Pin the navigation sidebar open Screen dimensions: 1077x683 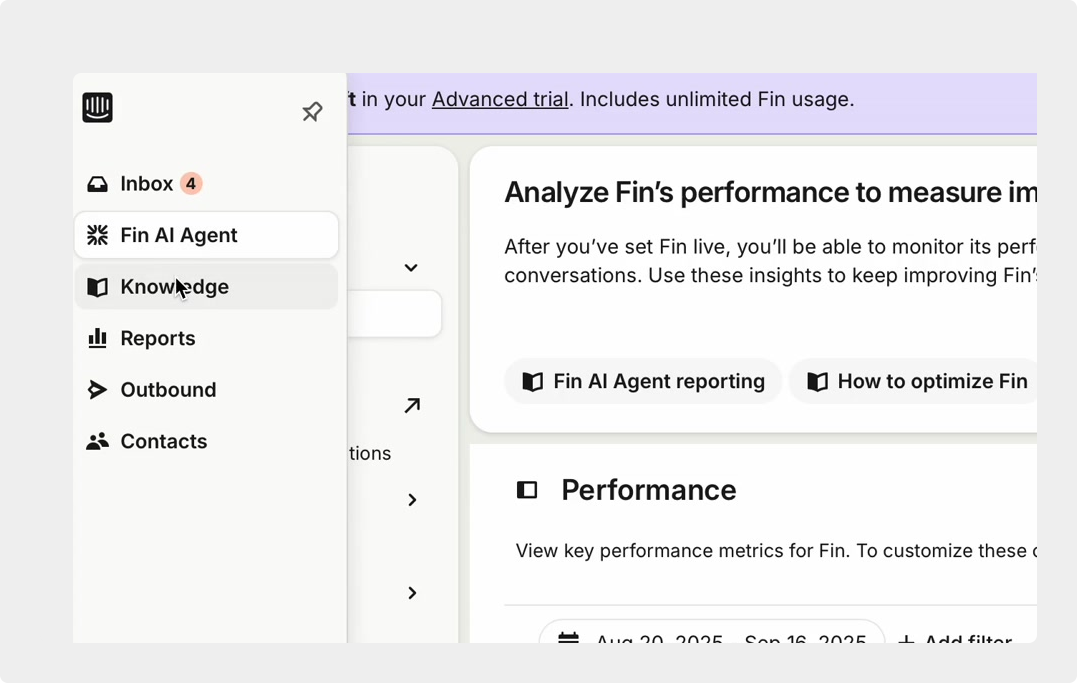(312, 112)
